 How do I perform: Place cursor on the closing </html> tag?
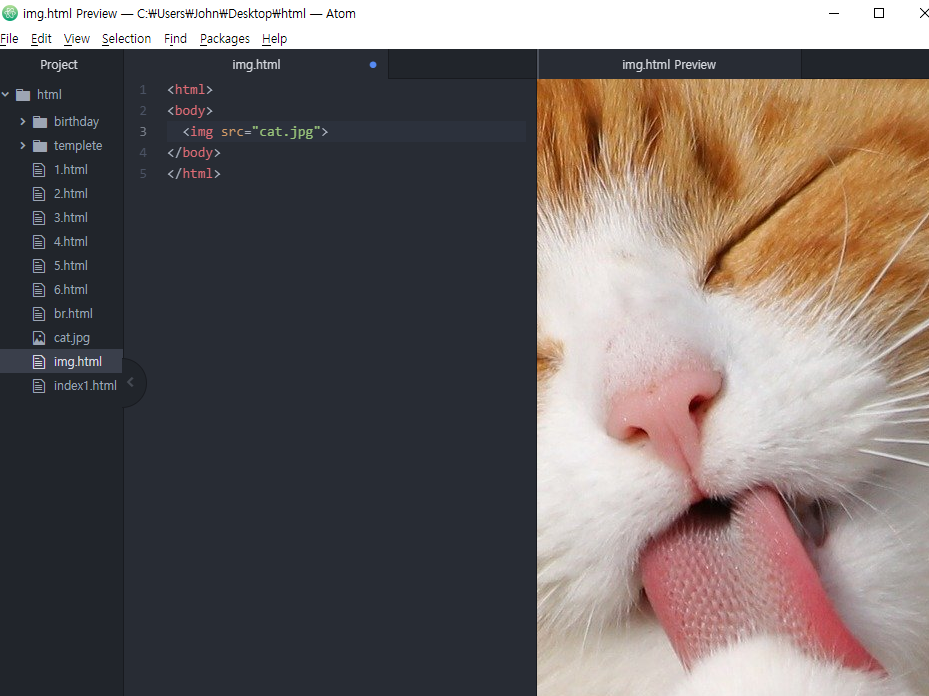pos(194,174)
